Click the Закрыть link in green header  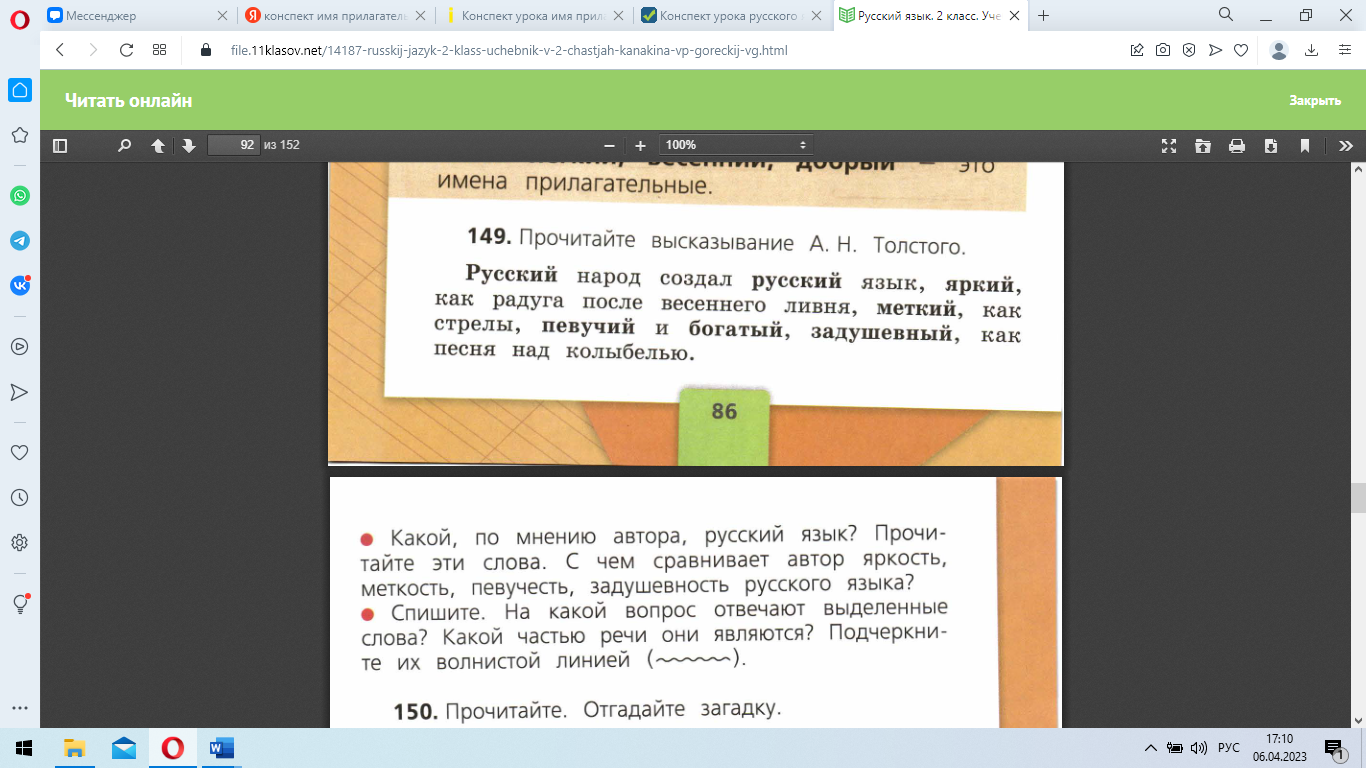pos(1314,101)
